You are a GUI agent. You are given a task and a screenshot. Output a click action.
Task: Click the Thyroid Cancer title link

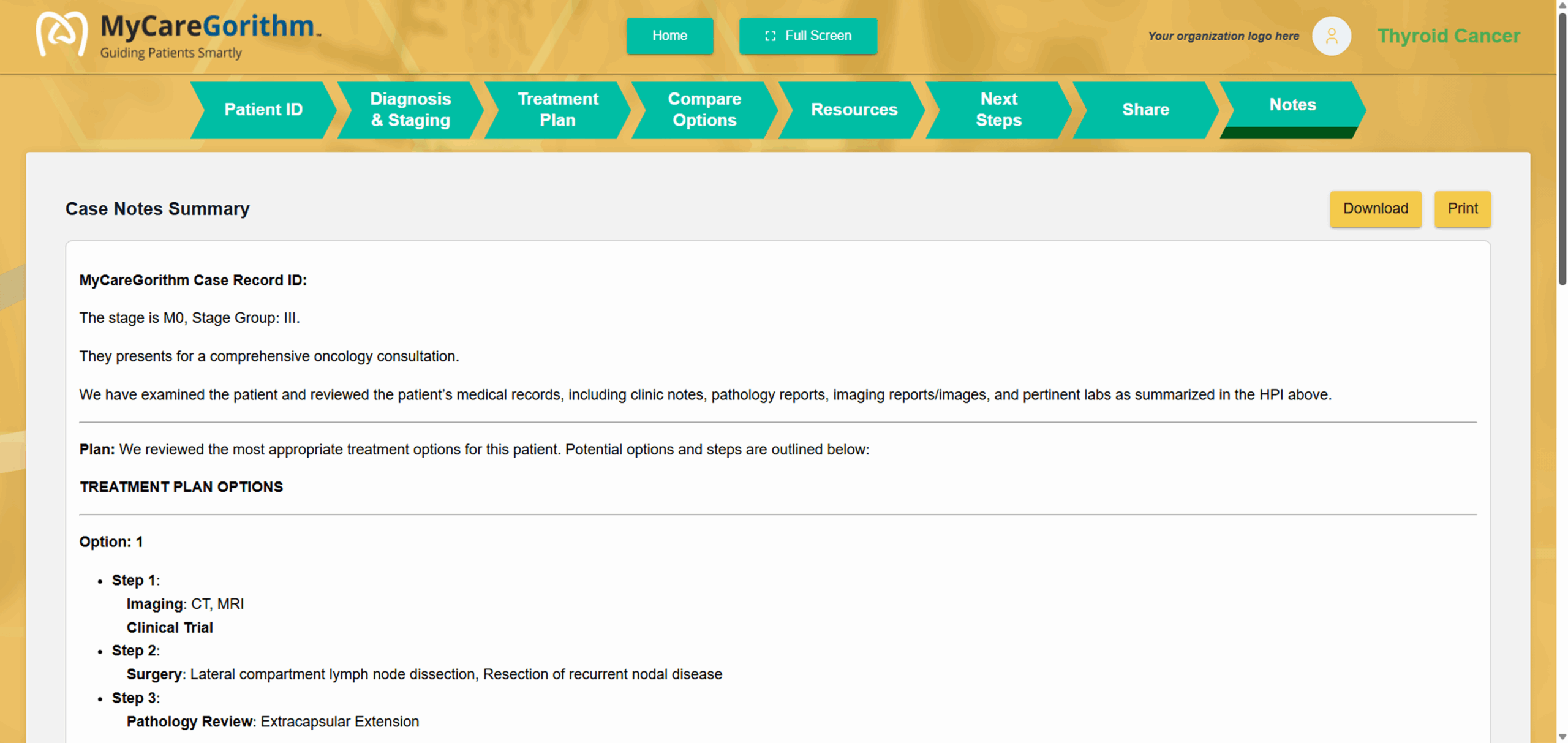pos(1448,36)
